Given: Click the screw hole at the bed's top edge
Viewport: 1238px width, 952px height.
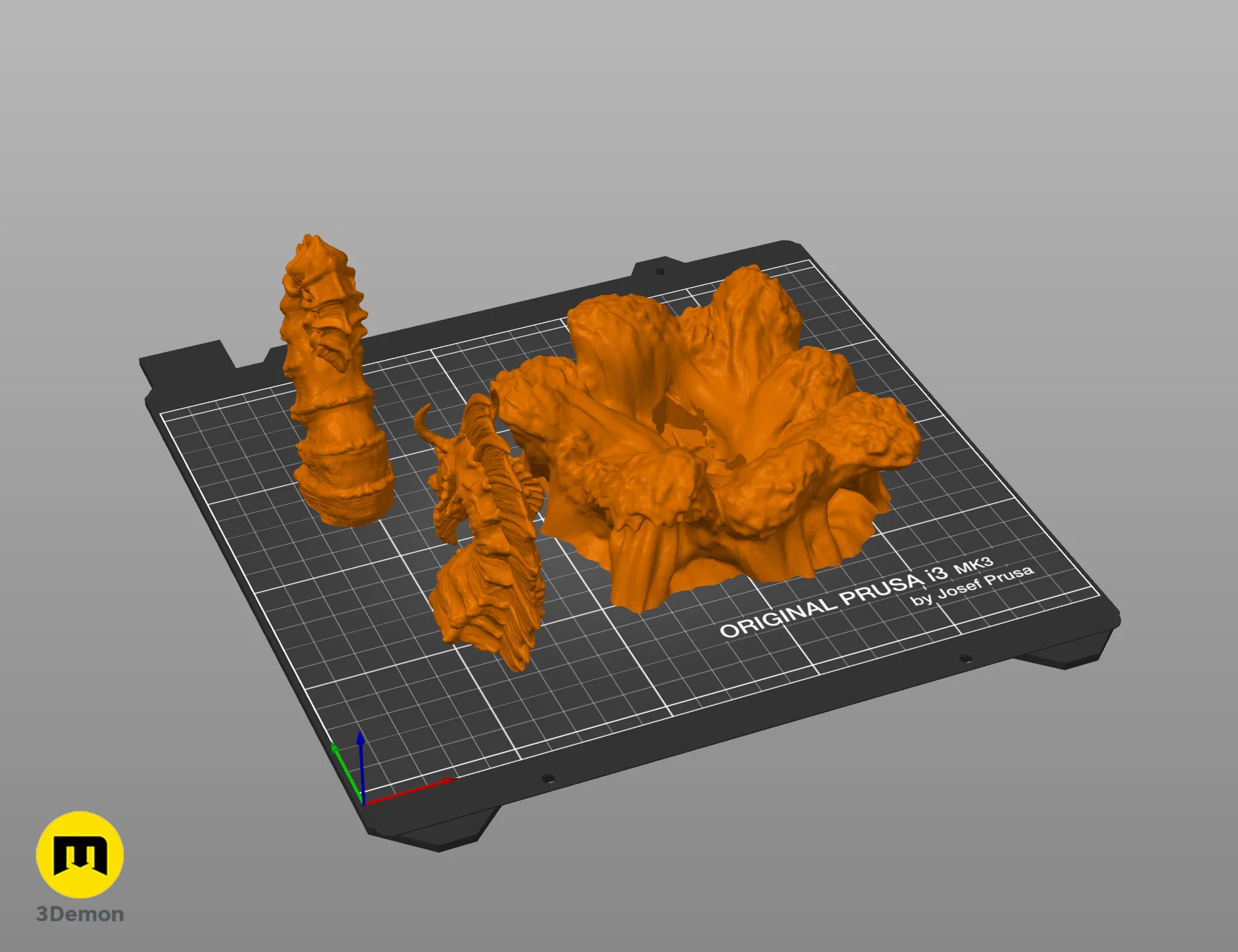Looking at the screenshot, I should coord(660,271).
